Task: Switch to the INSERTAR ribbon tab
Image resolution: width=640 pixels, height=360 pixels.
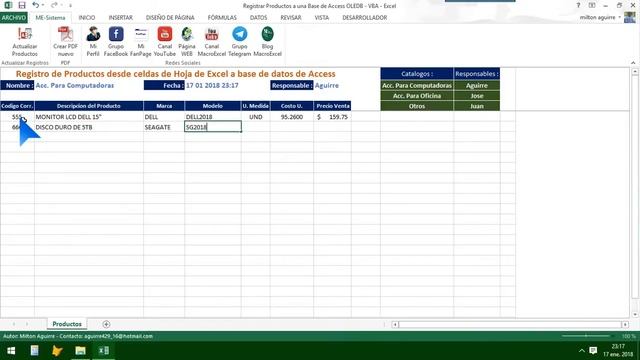Action: pyautogui.click(x=120, y=18)
